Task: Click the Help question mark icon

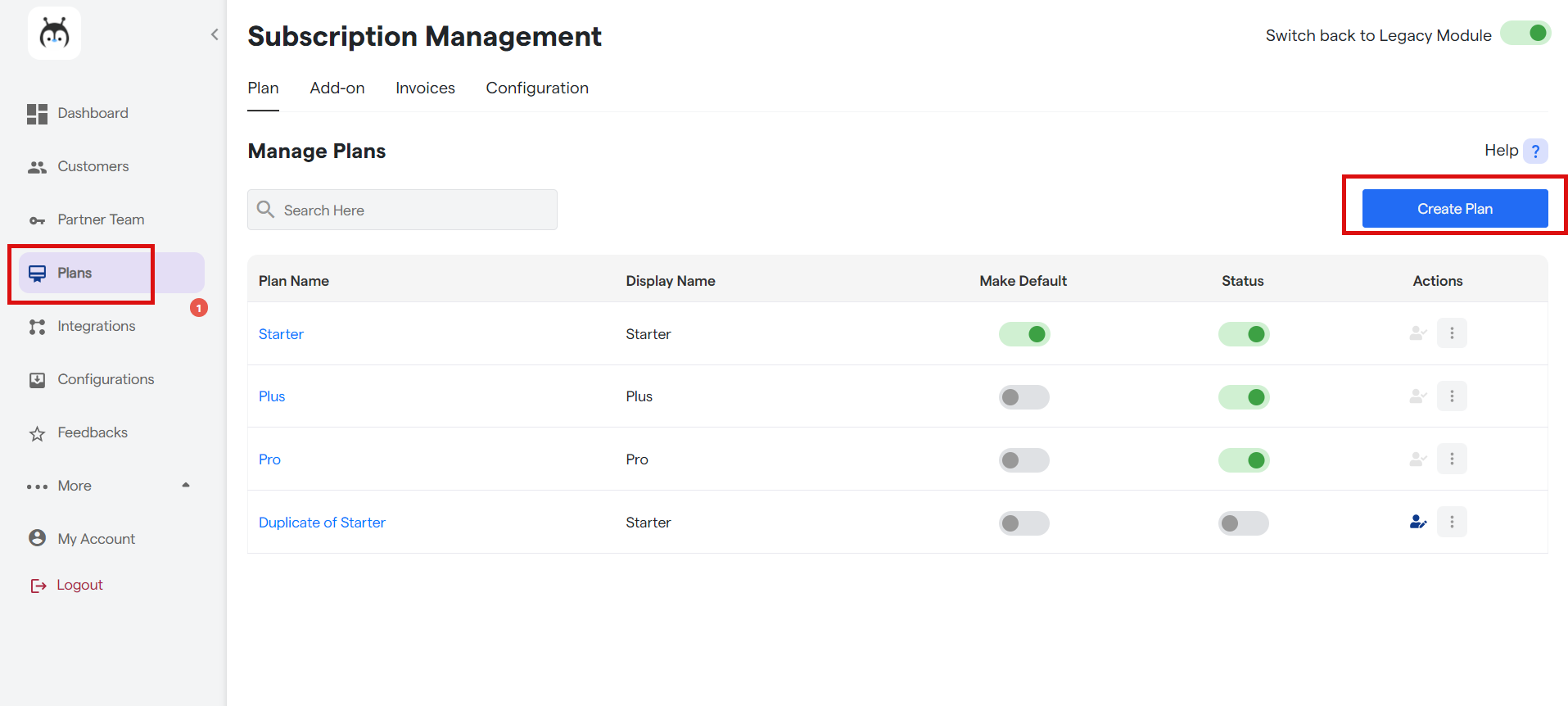Action: (1535, 151)
